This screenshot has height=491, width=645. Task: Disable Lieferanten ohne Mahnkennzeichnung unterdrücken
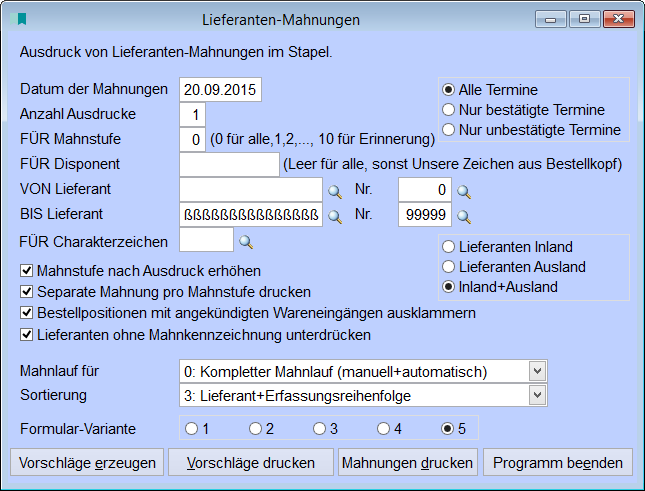[x=27, y=334]
